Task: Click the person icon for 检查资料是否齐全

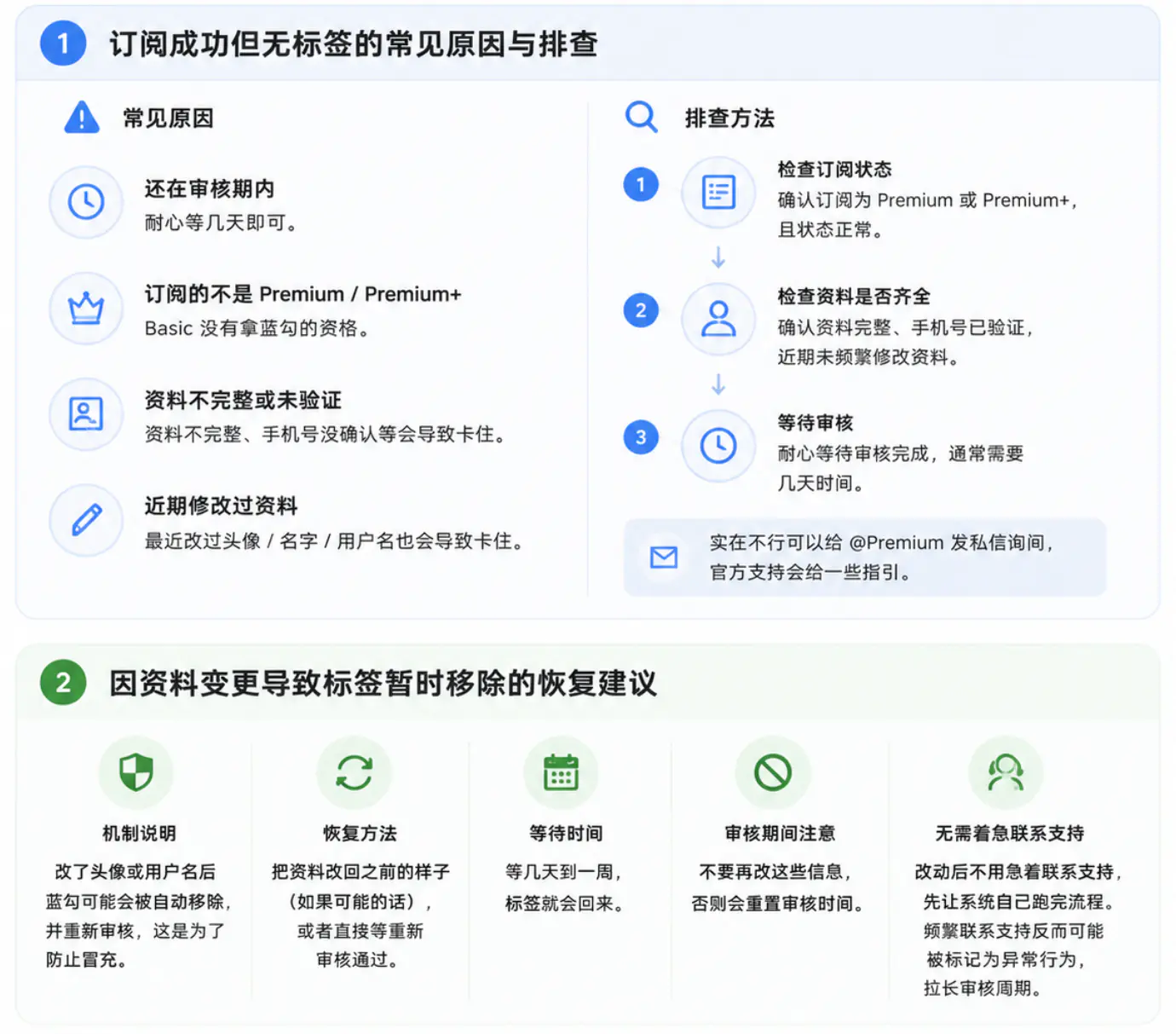Action: click(x=718, y=319)
